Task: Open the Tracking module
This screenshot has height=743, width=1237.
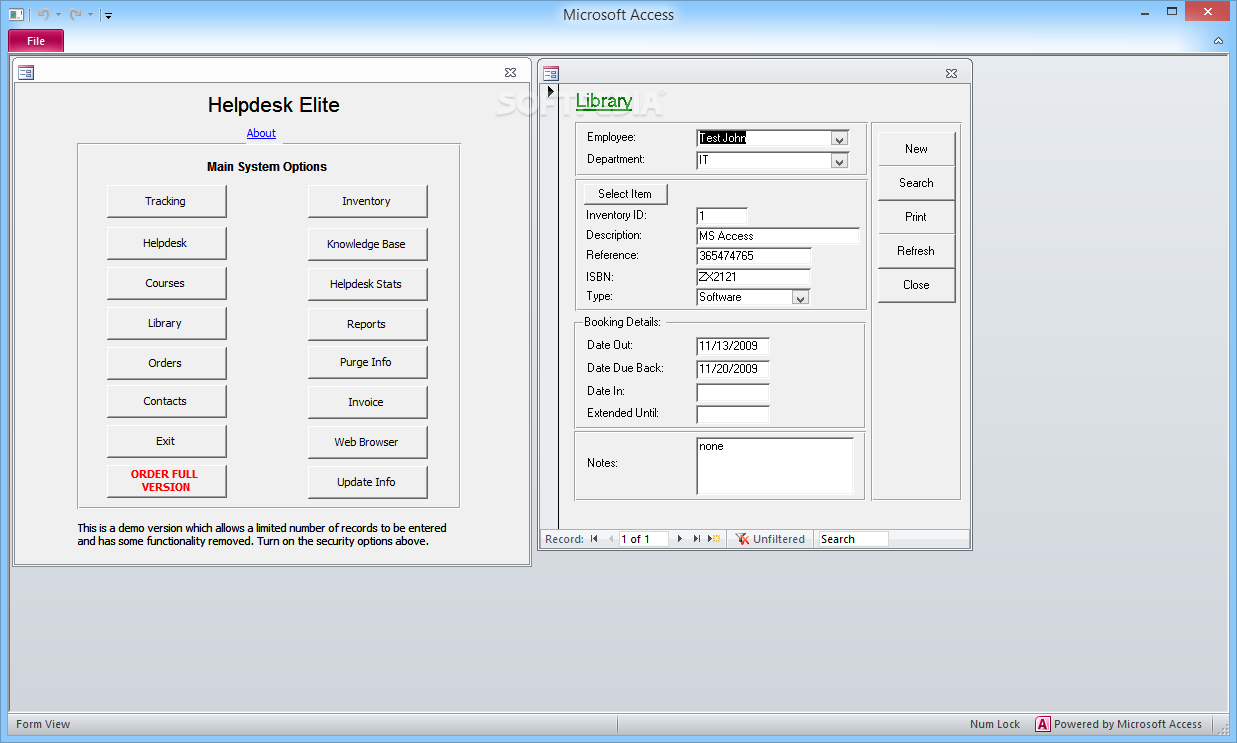Action: coord(166,201)
